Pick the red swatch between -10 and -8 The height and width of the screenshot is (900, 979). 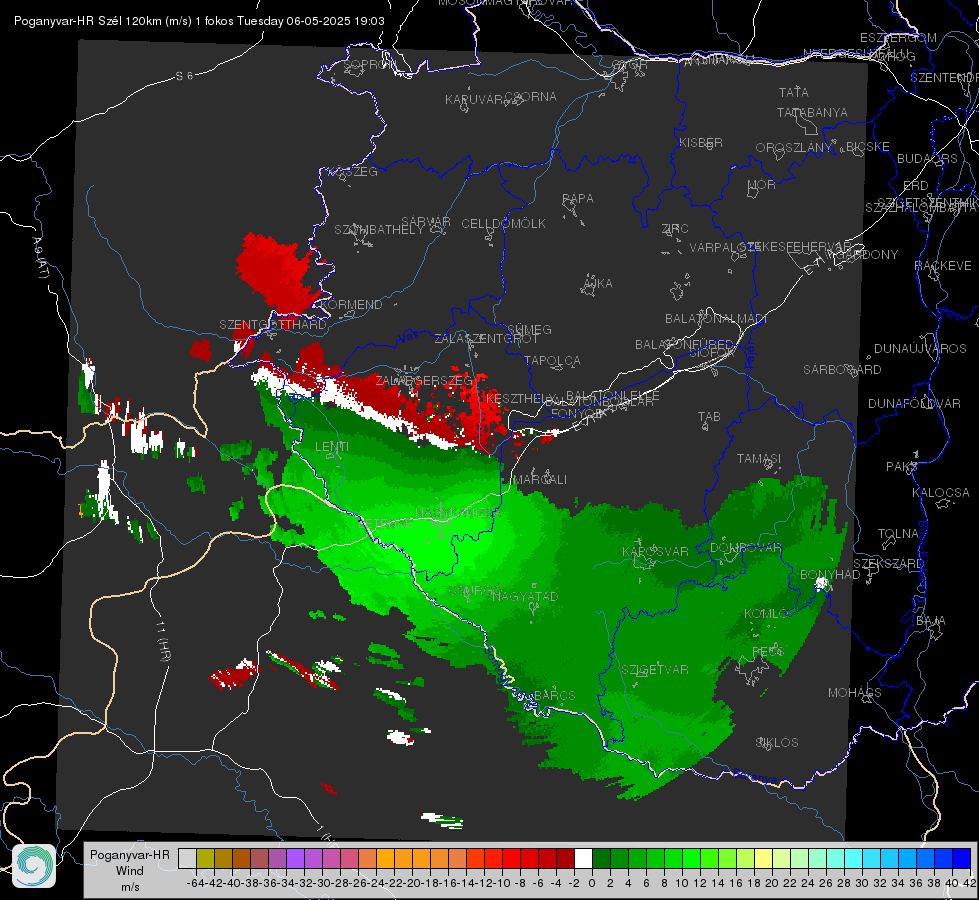pyautogui.click(x=511, y=859)
